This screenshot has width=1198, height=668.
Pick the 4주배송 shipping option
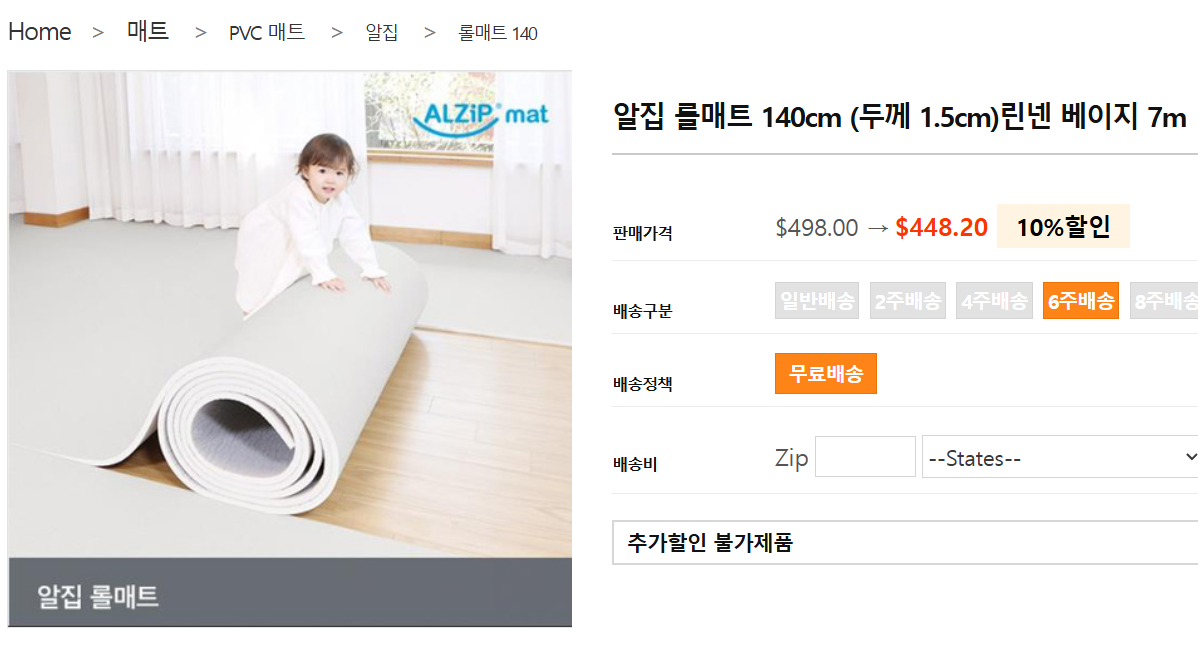994,301
